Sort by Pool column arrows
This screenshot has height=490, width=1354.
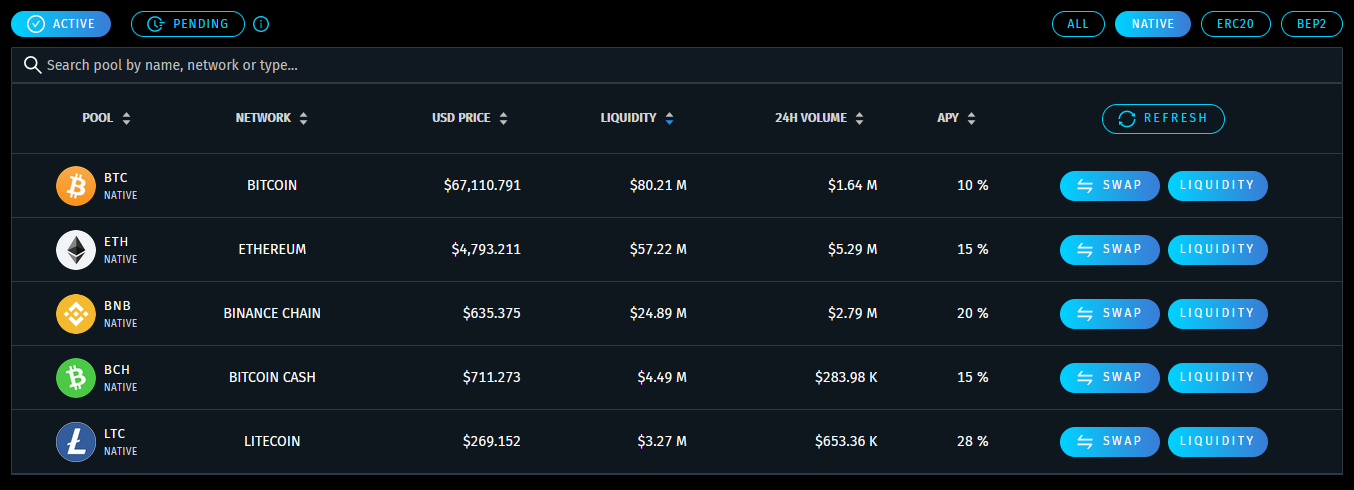[126, 118]
